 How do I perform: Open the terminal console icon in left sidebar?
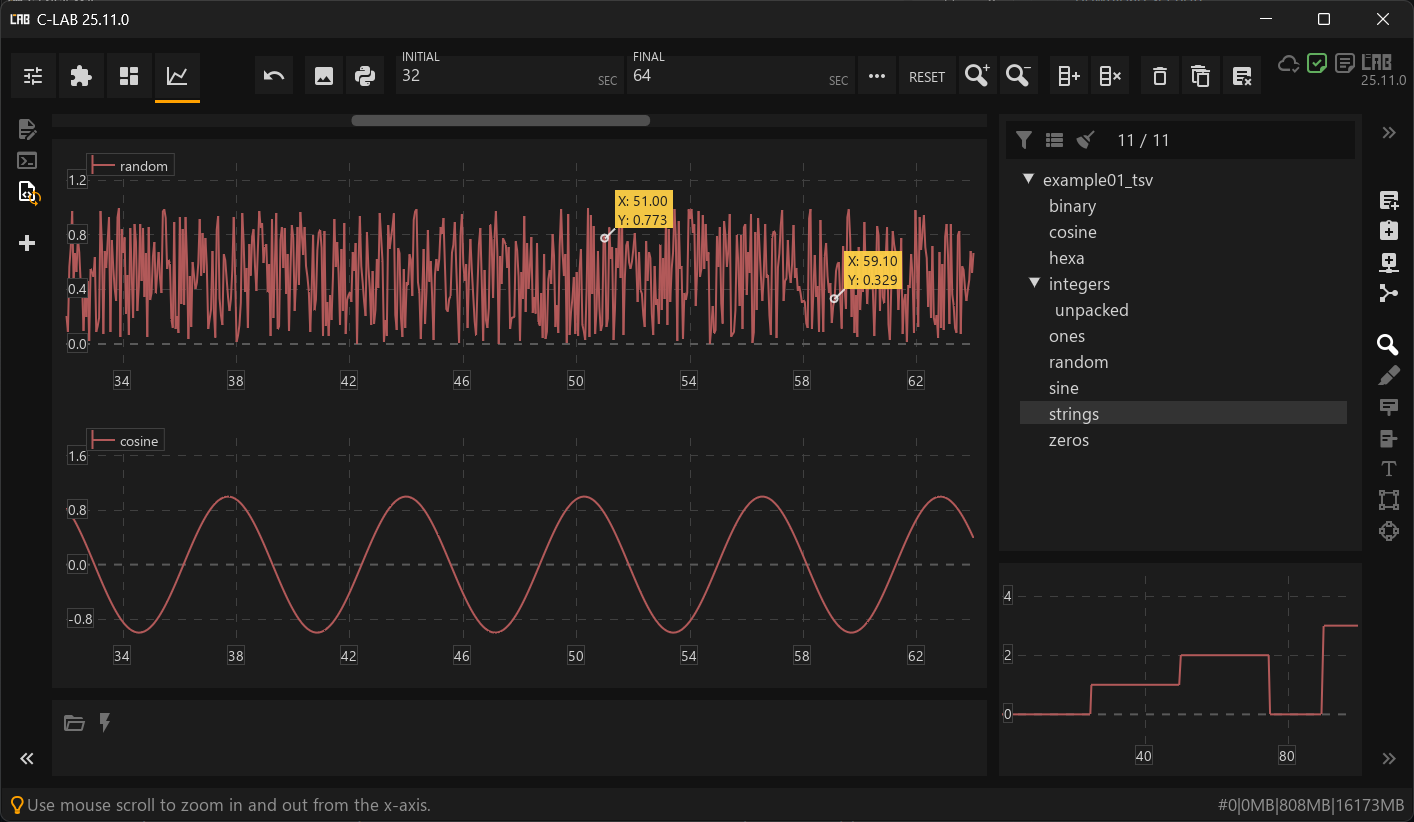click(x=27, y=160)
